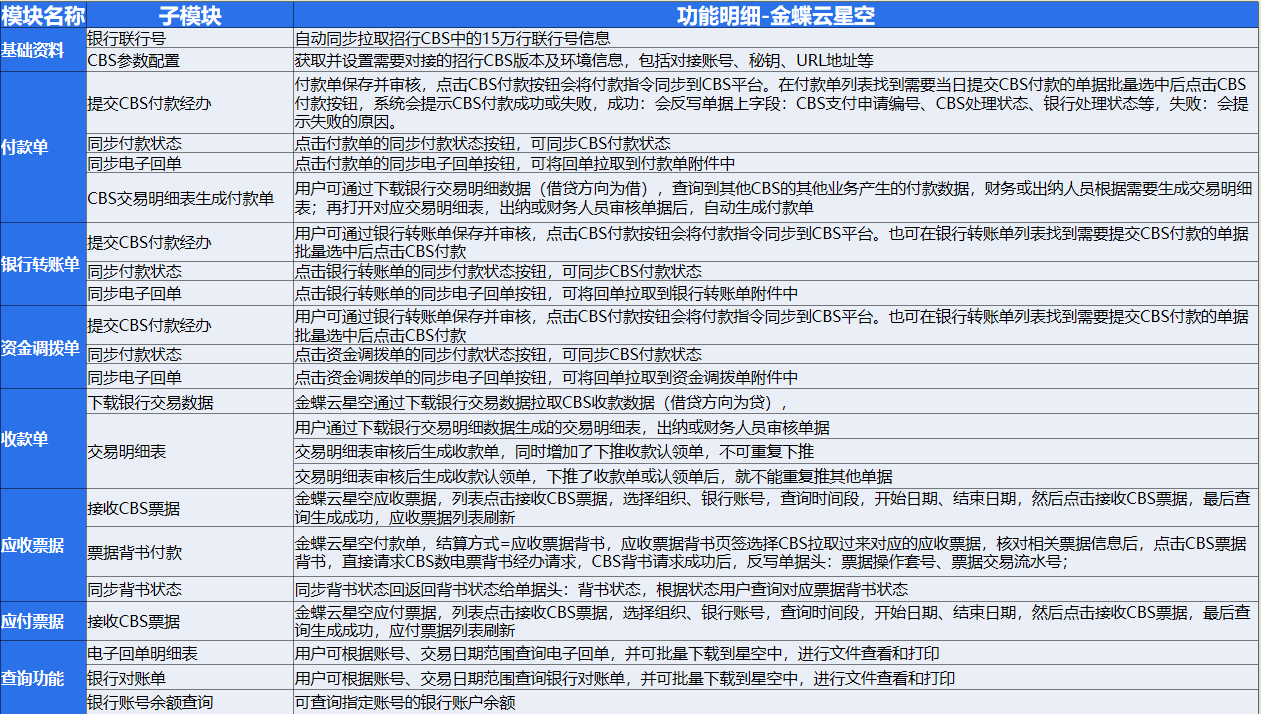Click the description starting 付款单保存并审核
Viewport: 1261px width, 714px height.
pos(776,102)
